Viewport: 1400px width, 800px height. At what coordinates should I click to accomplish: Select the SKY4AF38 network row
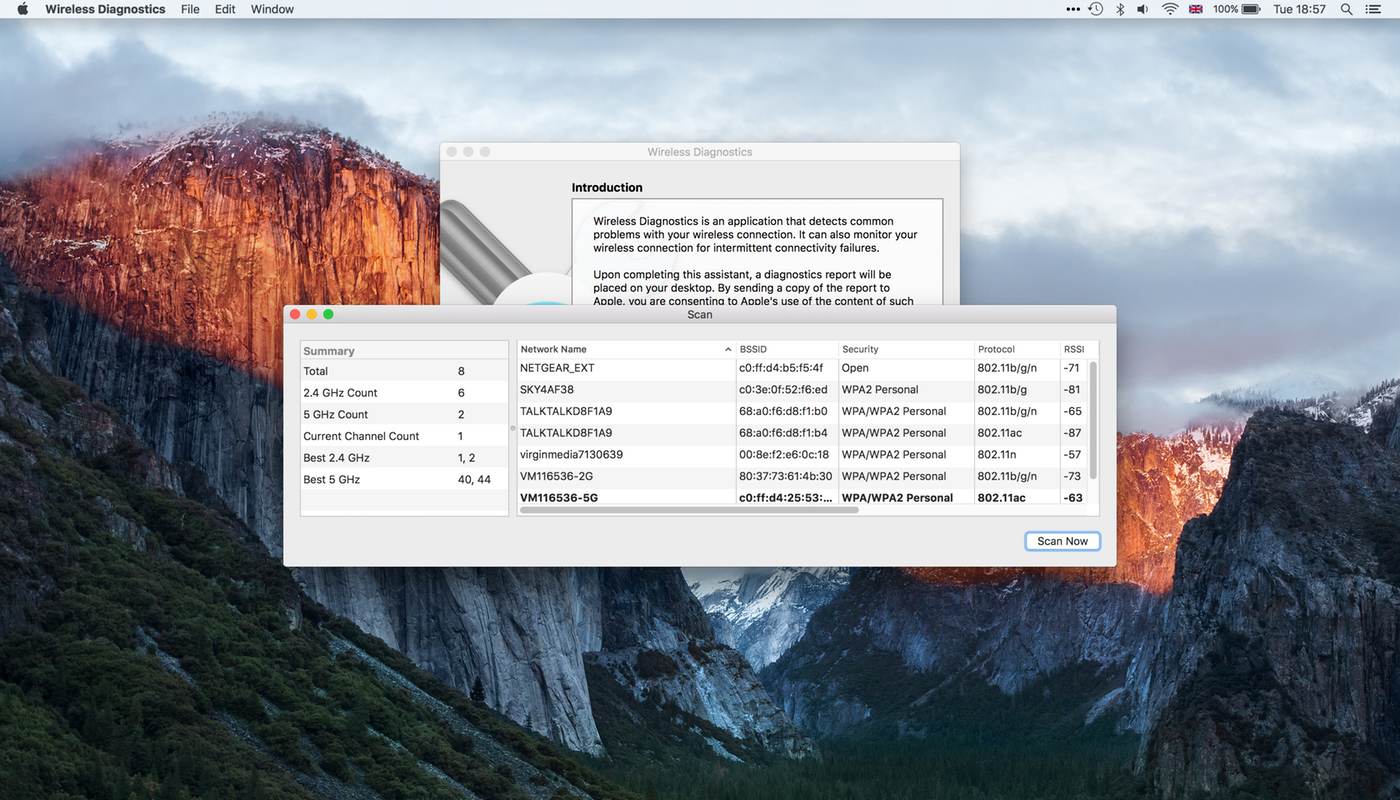[x=802, y=390]
